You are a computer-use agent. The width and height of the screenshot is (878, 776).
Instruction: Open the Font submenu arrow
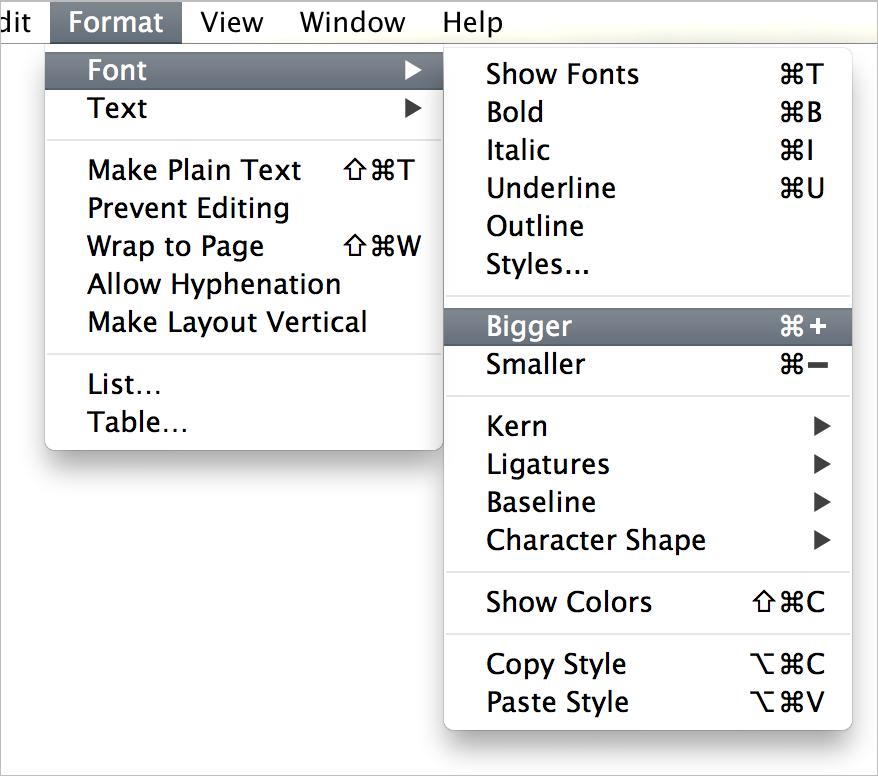(413, 71)
